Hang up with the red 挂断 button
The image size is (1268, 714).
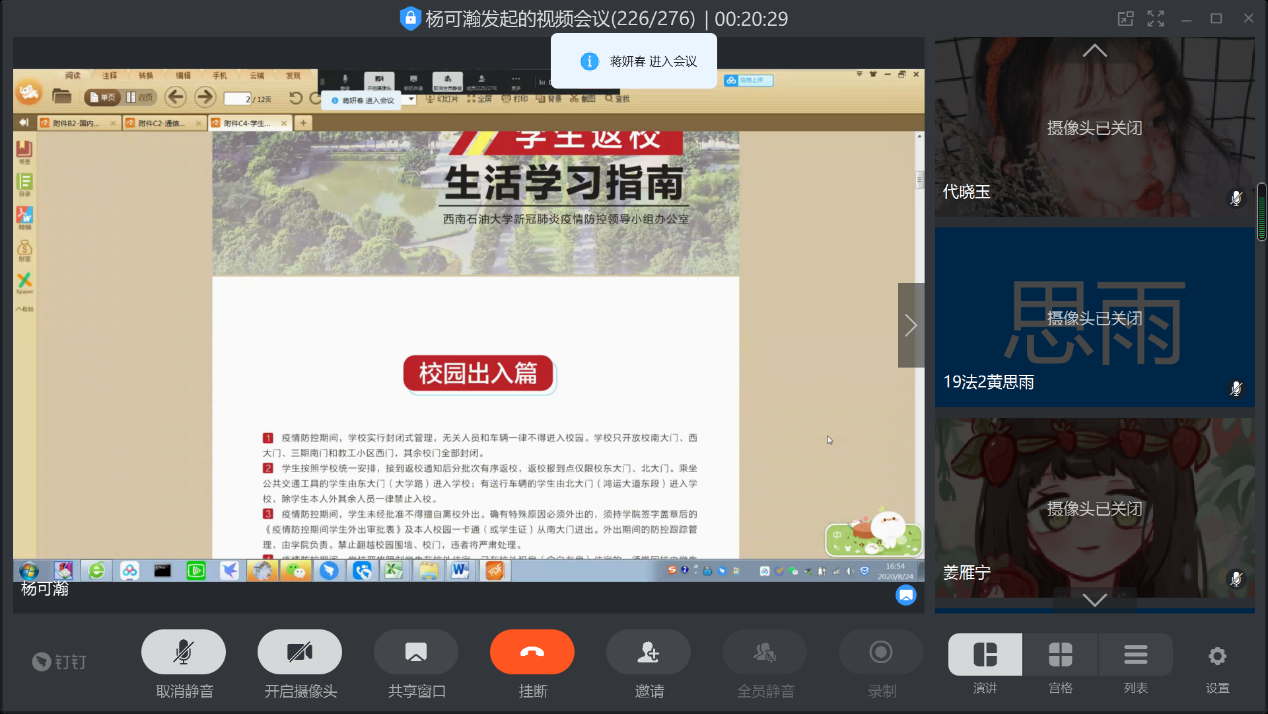pyautogui.click(x=532, y=653)
